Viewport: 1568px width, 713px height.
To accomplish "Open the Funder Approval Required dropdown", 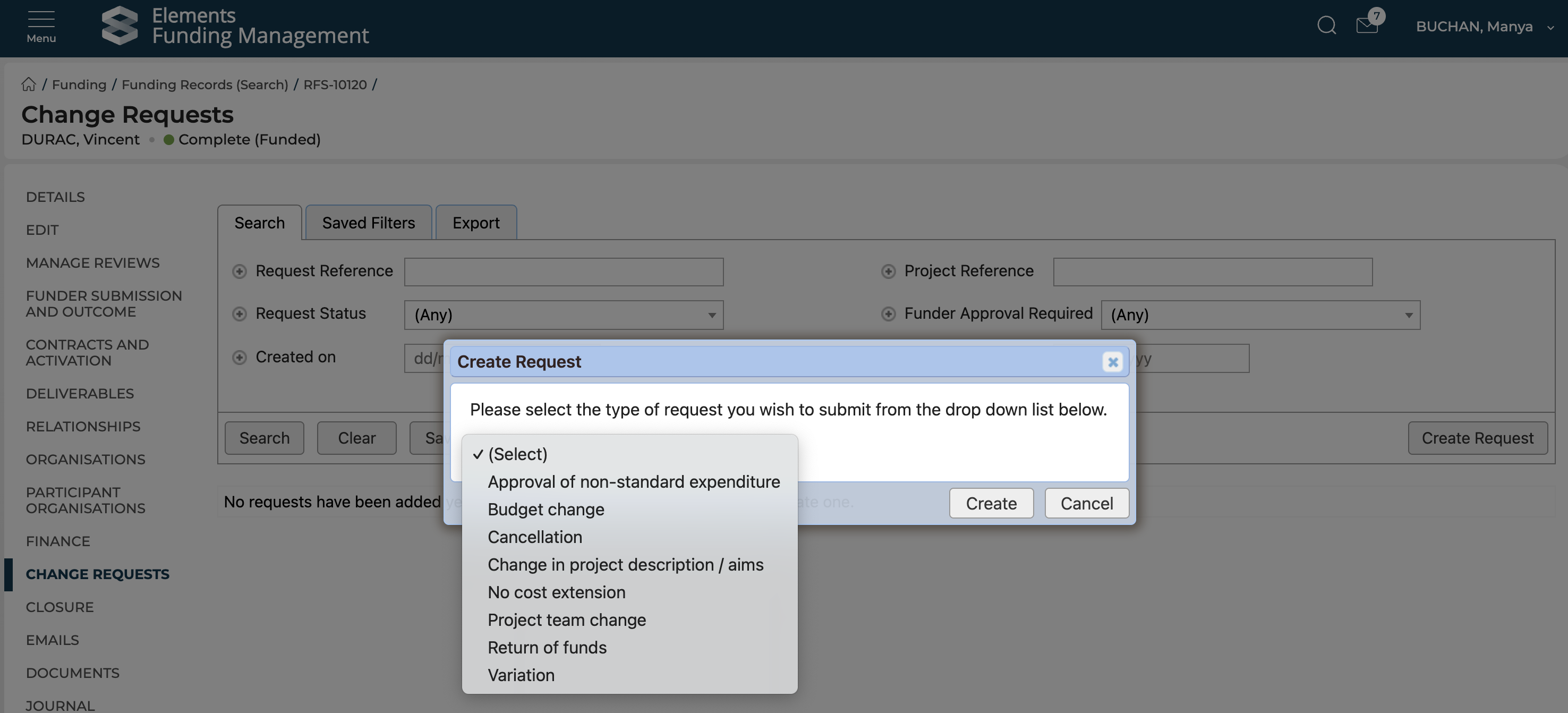I will pos(1260,316).
